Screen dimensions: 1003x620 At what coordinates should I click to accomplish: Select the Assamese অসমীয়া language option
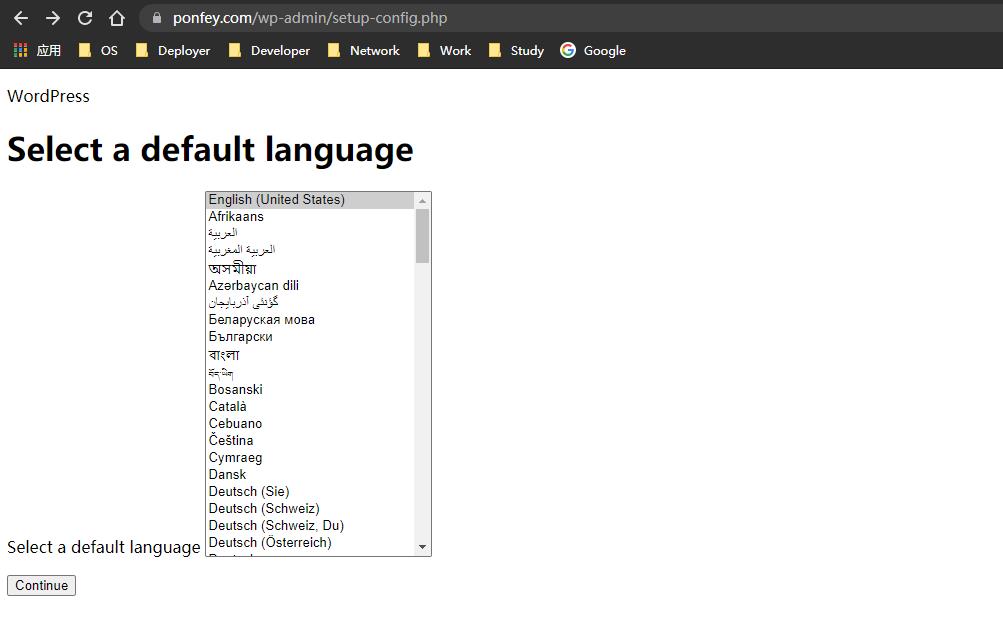pos(310,268)
